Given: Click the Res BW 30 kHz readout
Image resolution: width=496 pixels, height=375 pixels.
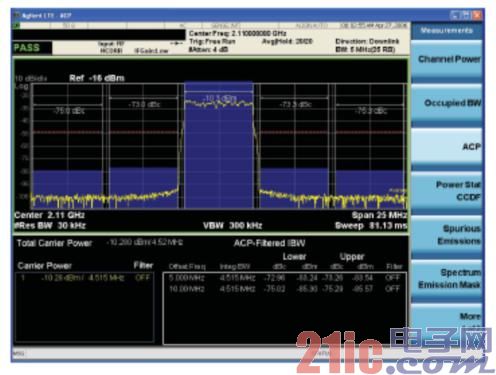Looking at the screenshot, I should [x=50, y=226].
